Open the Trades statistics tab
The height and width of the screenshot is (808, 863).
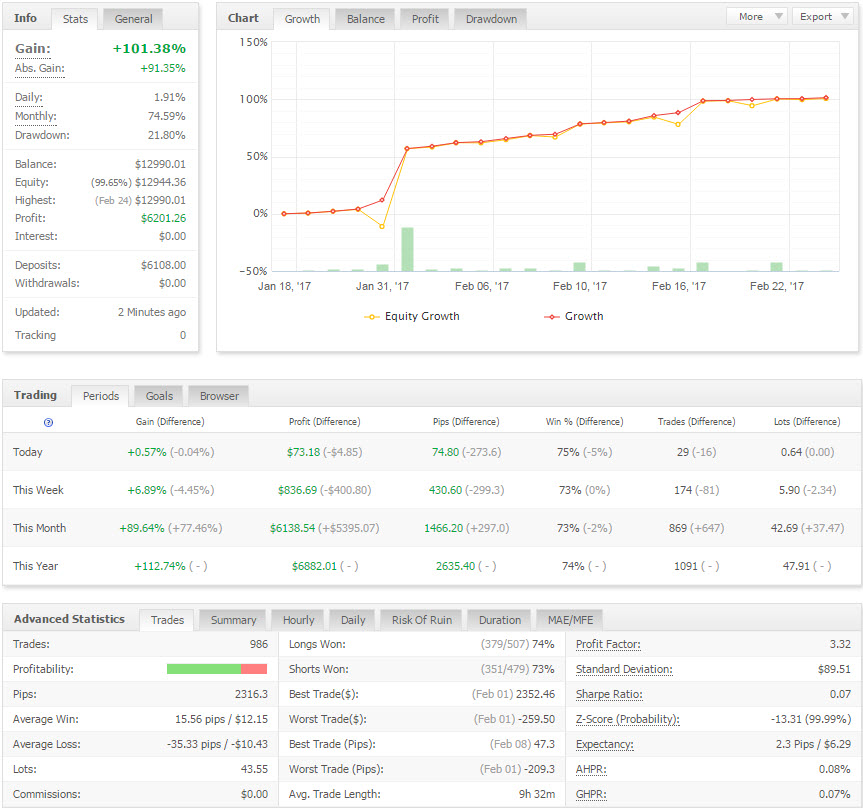click(x=167, y=620)
